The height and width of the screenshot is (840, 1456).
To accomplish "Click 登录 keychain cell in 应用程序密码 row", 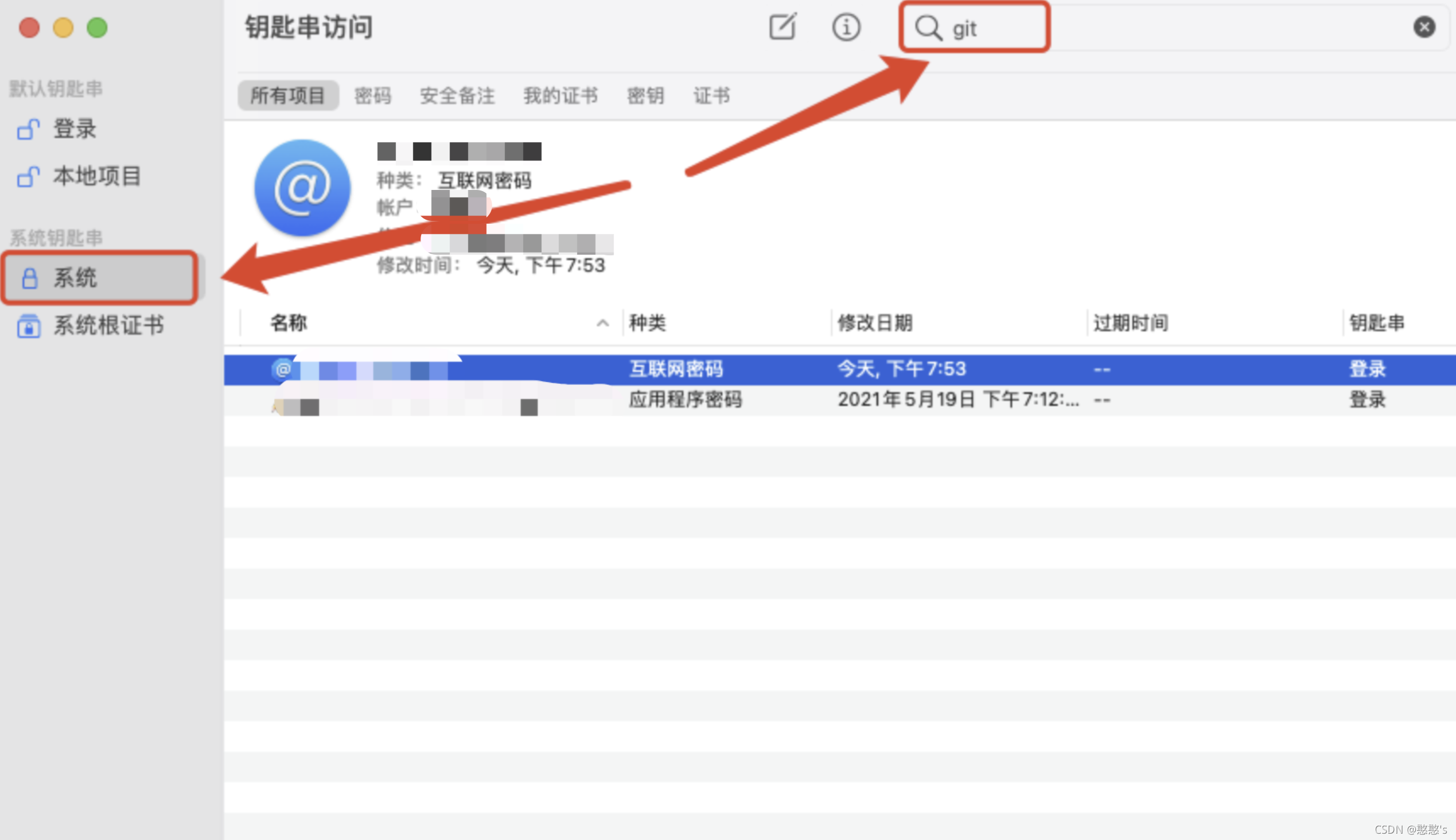I will click(1367, 399).
